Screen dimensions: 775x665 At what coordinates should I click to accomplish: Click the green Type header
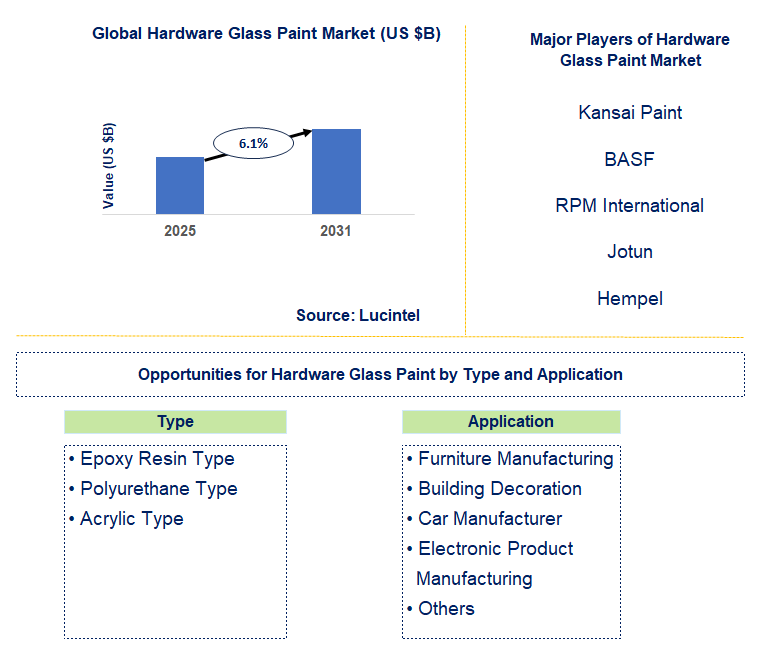(175, 422)
